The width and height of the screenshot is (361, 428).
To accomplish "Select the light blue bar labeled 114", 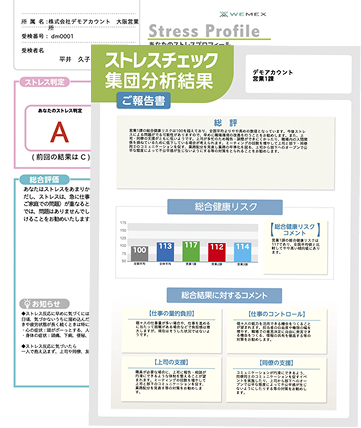I will pyautogui.click(x=242, y=252).
